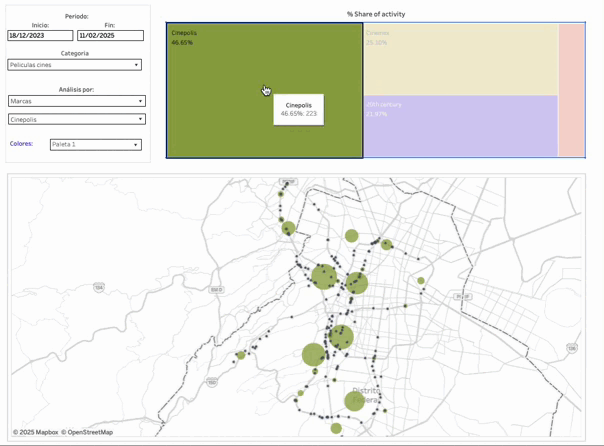Expand the Cinepolis brand selector dropdown
604x446 pixels.
coord(77,119)
